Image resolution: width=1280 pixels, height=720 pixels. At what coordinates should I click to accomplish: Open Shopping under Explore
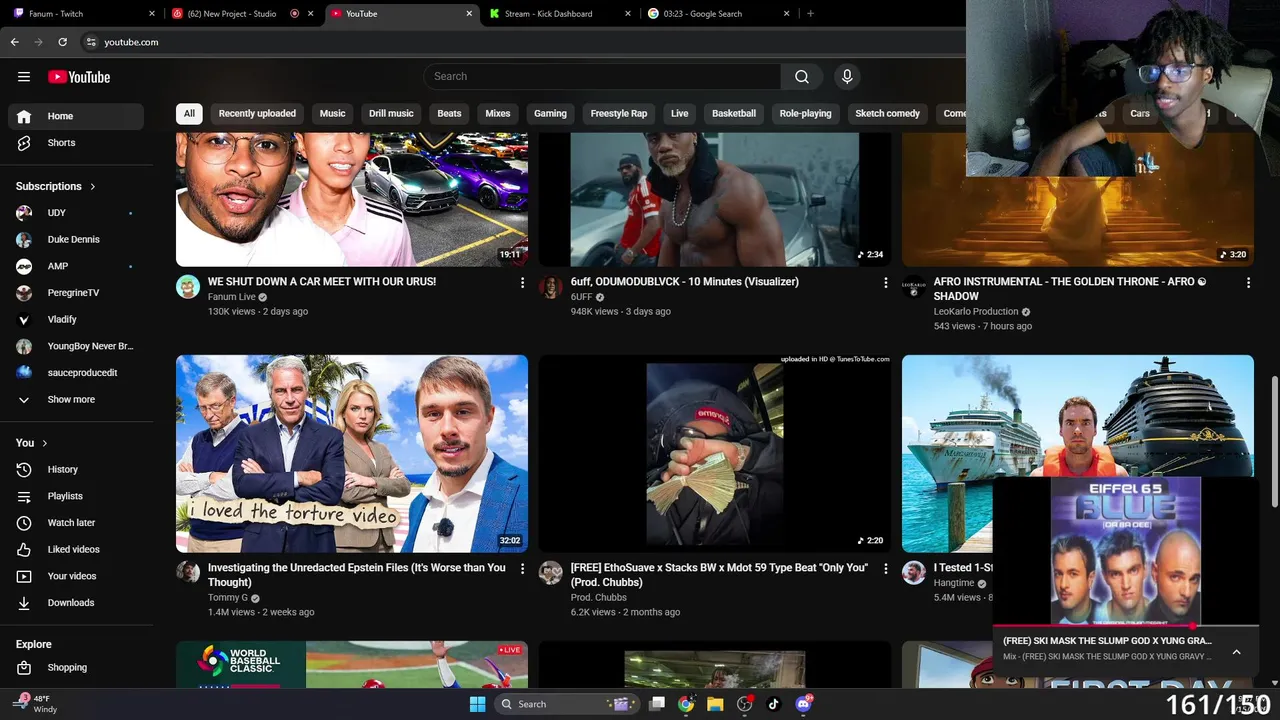76,668
